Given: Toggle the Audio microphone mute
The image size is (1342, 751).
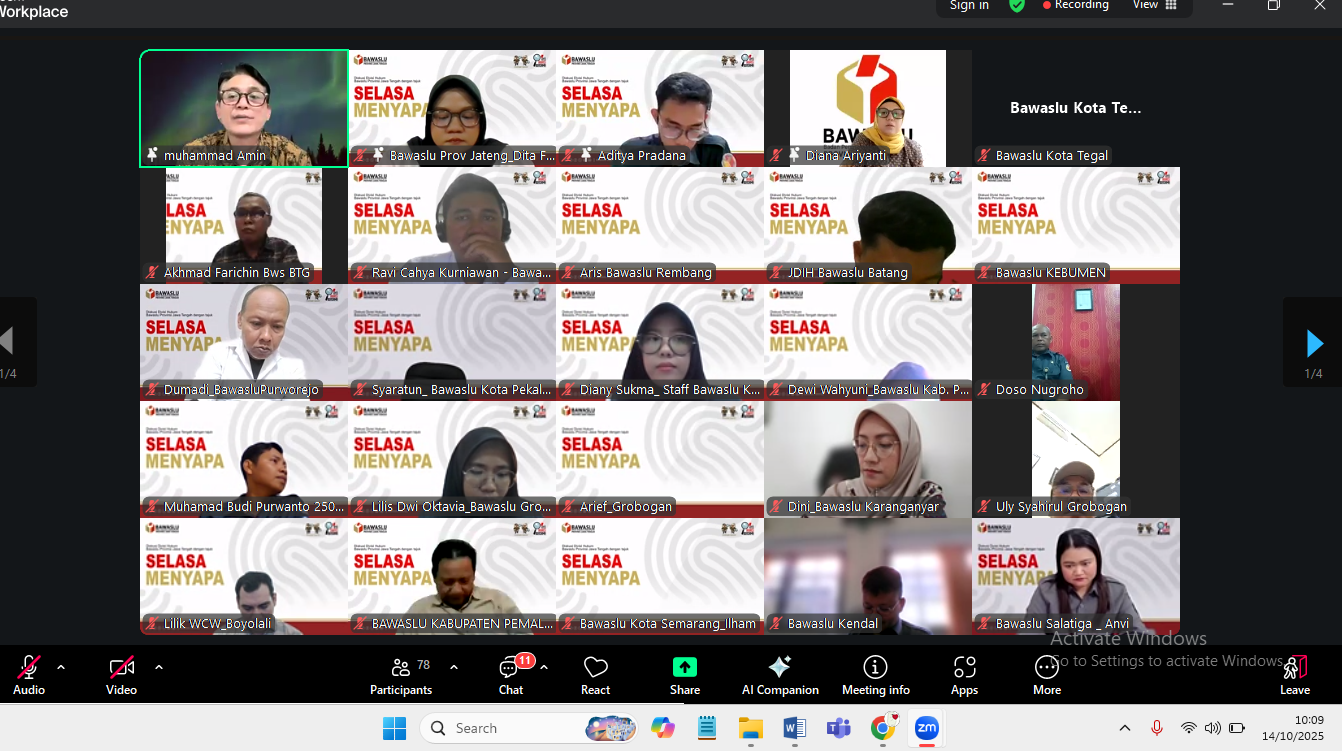Looking at the screenshot, I should (29, 675).
